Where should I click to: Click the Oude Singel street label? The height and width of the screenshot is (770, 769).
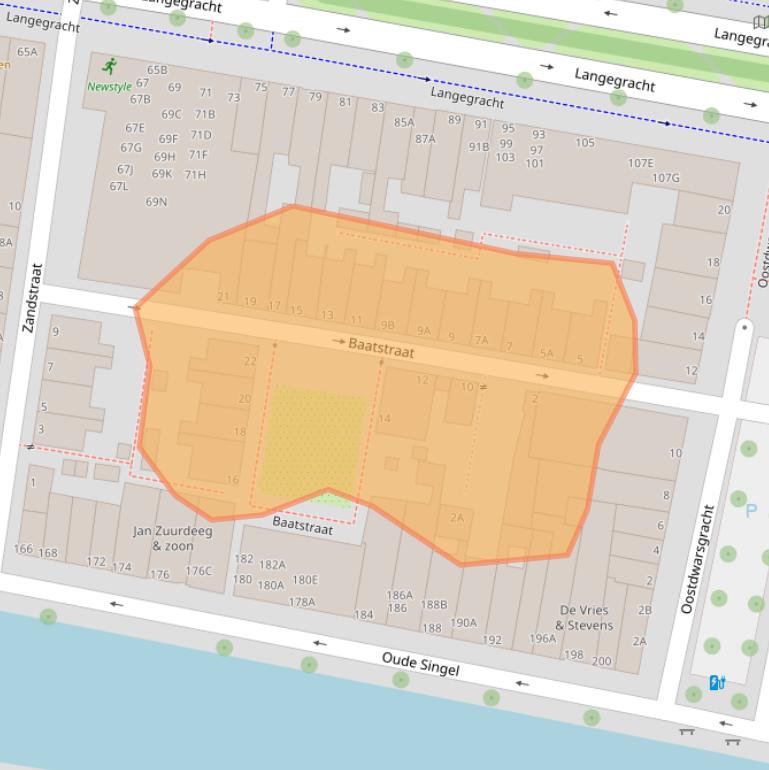(x=420, y=664)
